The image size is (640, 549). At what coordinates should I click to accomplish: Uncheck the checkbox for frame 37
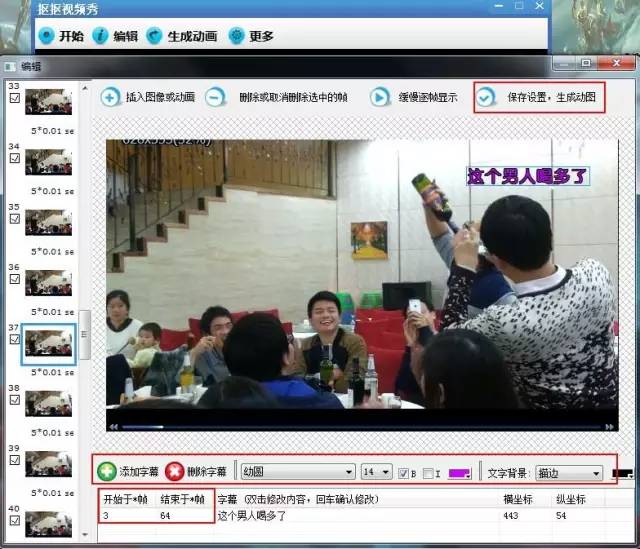tap(14, 339)
